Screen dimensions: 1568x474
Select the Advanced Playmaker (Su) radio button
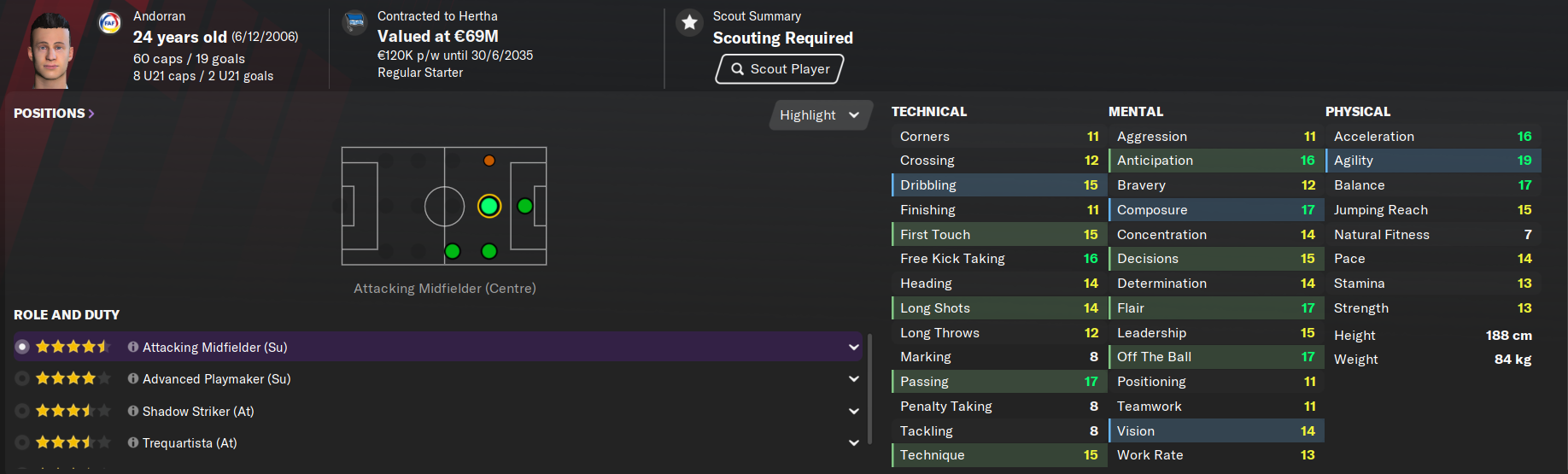pyautogui.click(x=22, y=378)
